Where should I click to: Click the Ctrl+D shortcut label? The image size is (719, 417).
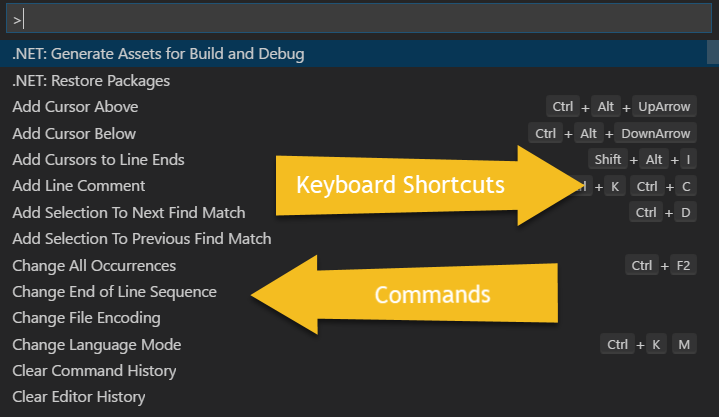point(663,212)
